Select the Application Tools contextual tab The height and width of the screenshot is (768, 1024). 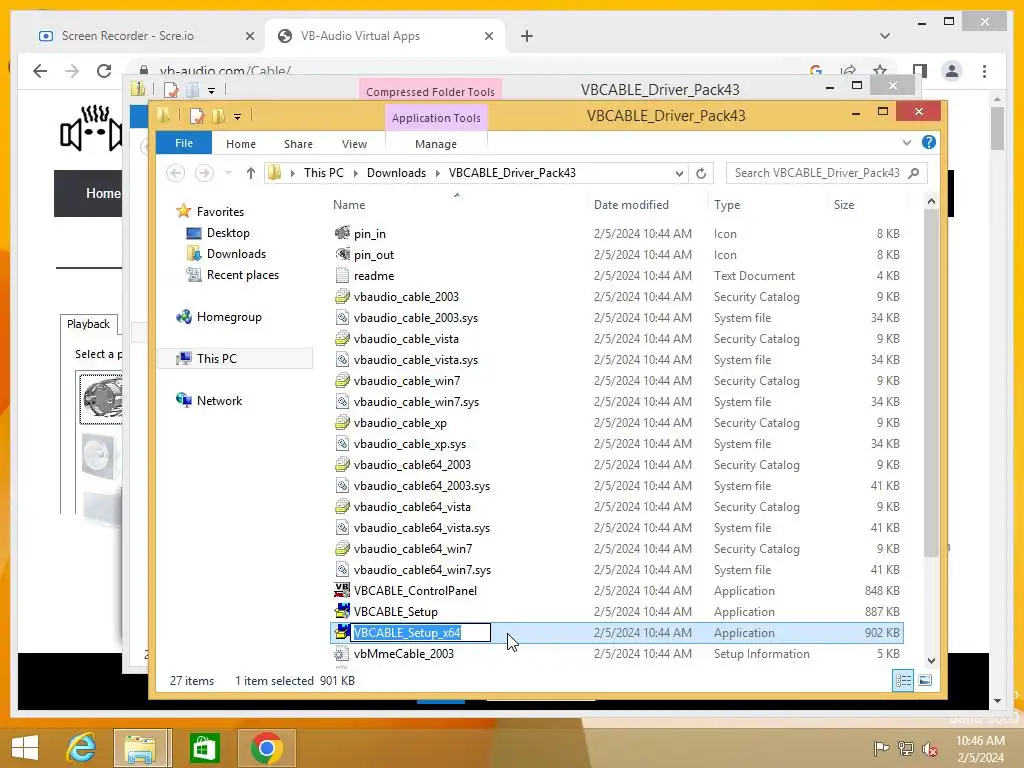[x=436, y=118]
